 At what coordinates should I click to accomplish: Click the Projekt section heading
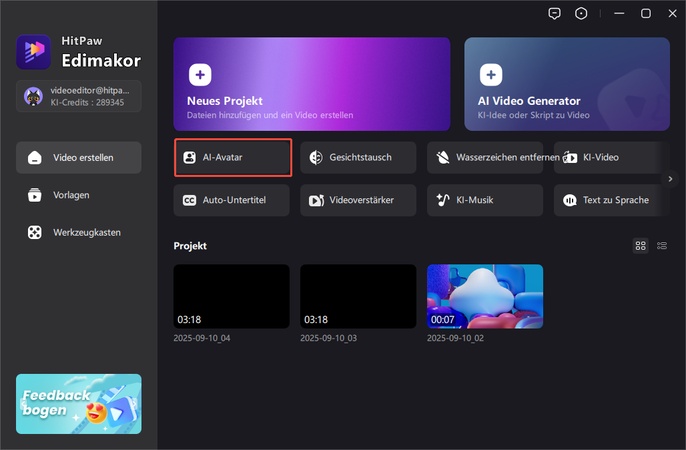click(190, 246)
